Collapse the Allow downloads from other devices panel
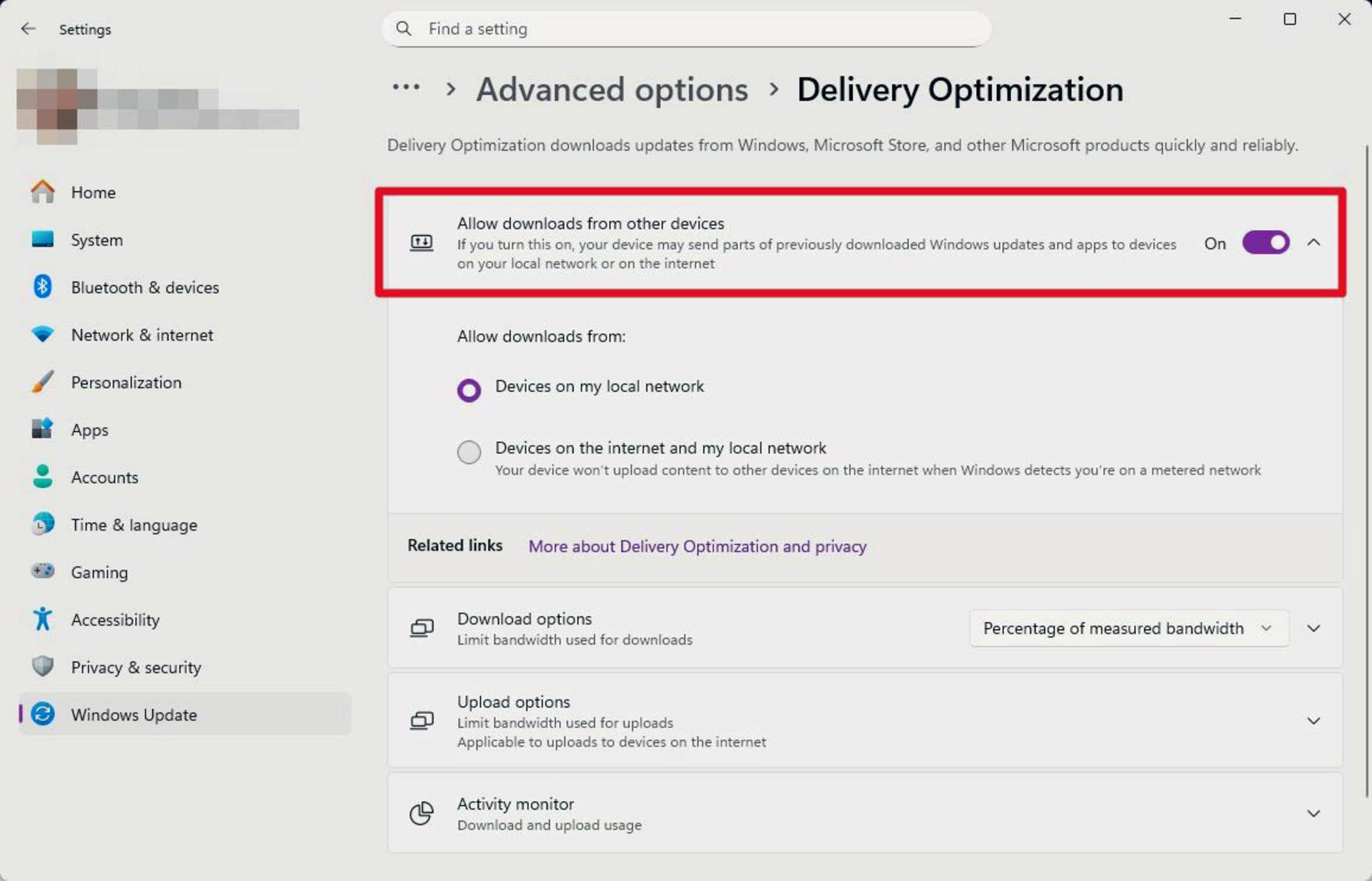1372x881 pixels. coord(1314,243)
